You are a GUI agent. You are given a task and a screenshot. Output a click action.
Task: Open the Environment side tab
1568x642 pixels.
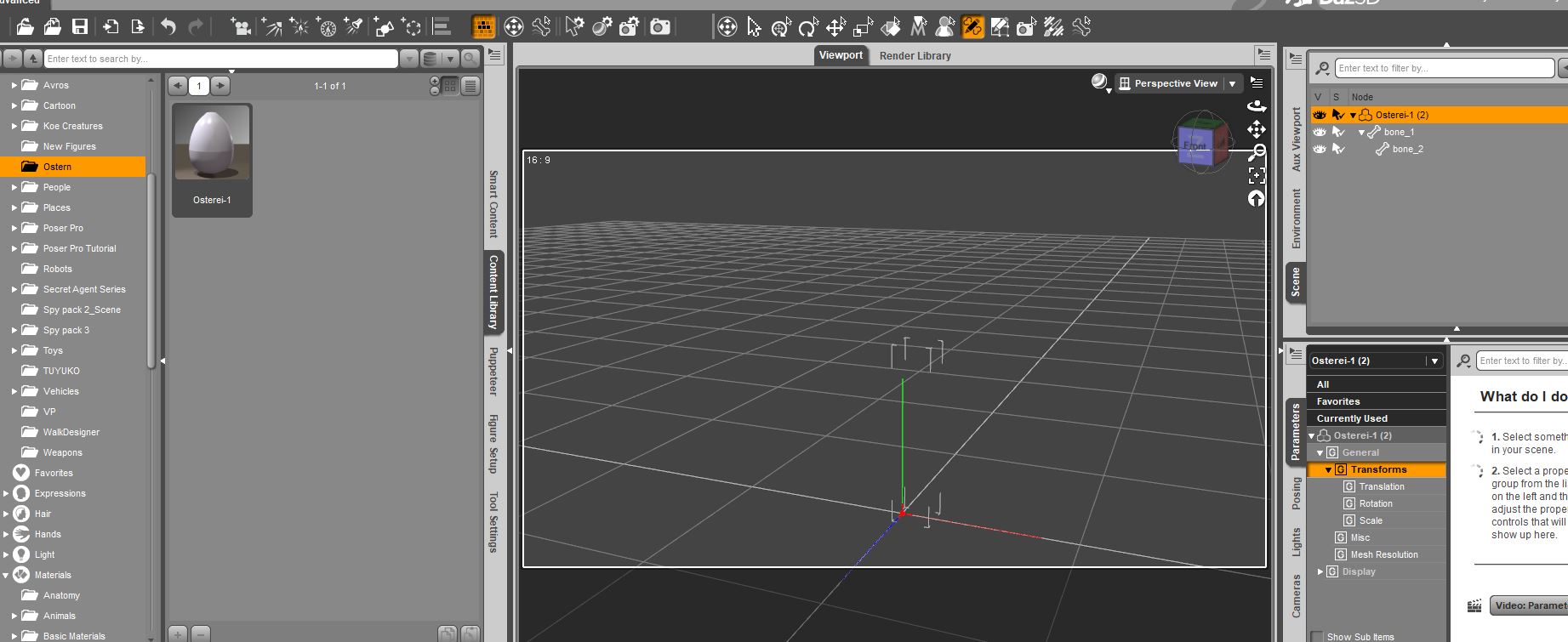coord(1297,219)
